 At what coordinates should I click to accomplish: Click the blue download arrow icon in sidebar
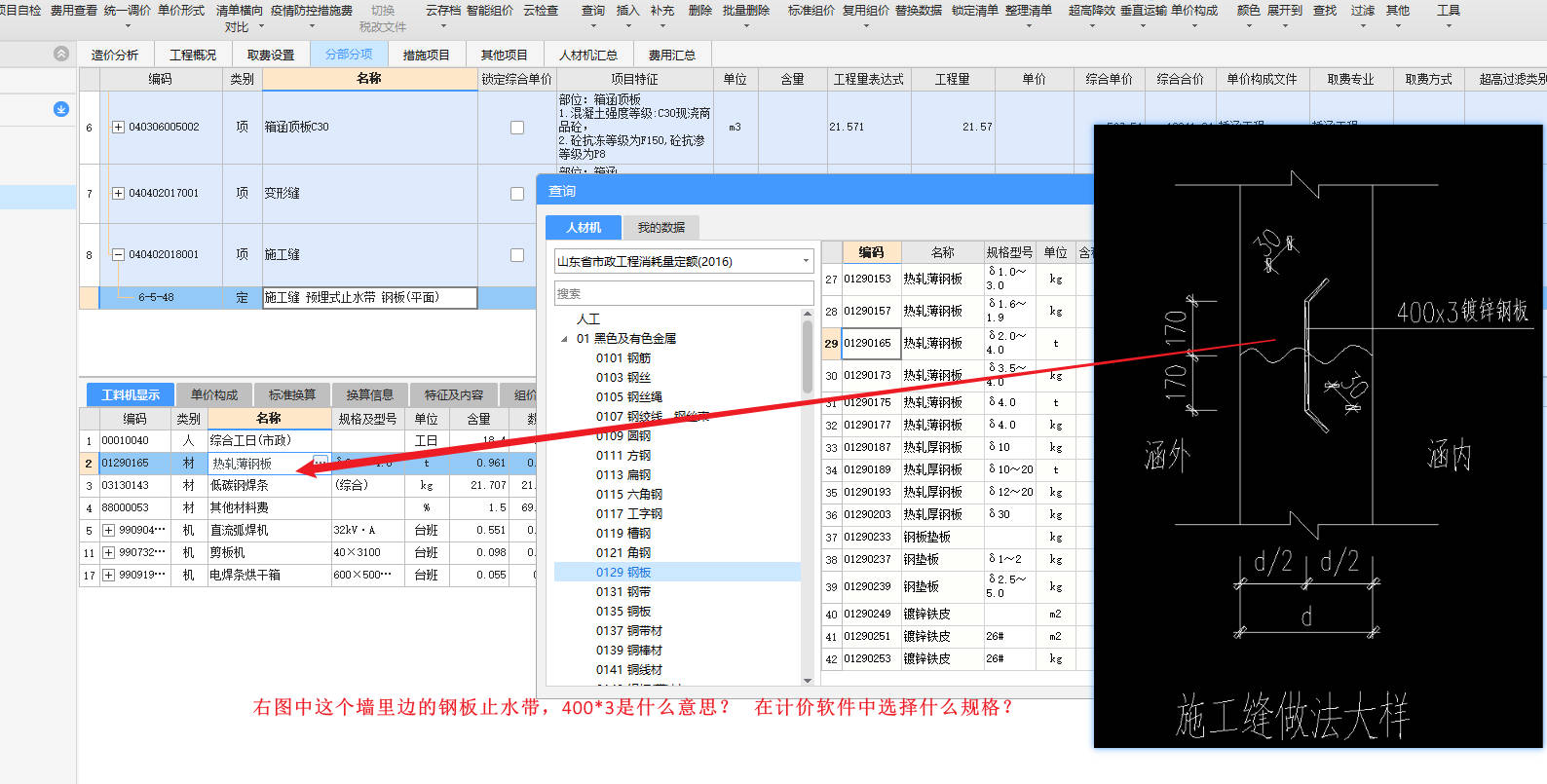[x=61, y=109]
